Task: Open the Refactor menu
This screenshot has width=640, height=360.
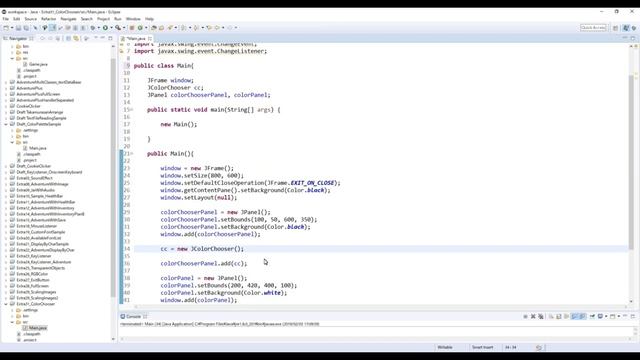Action: (48, 19)
